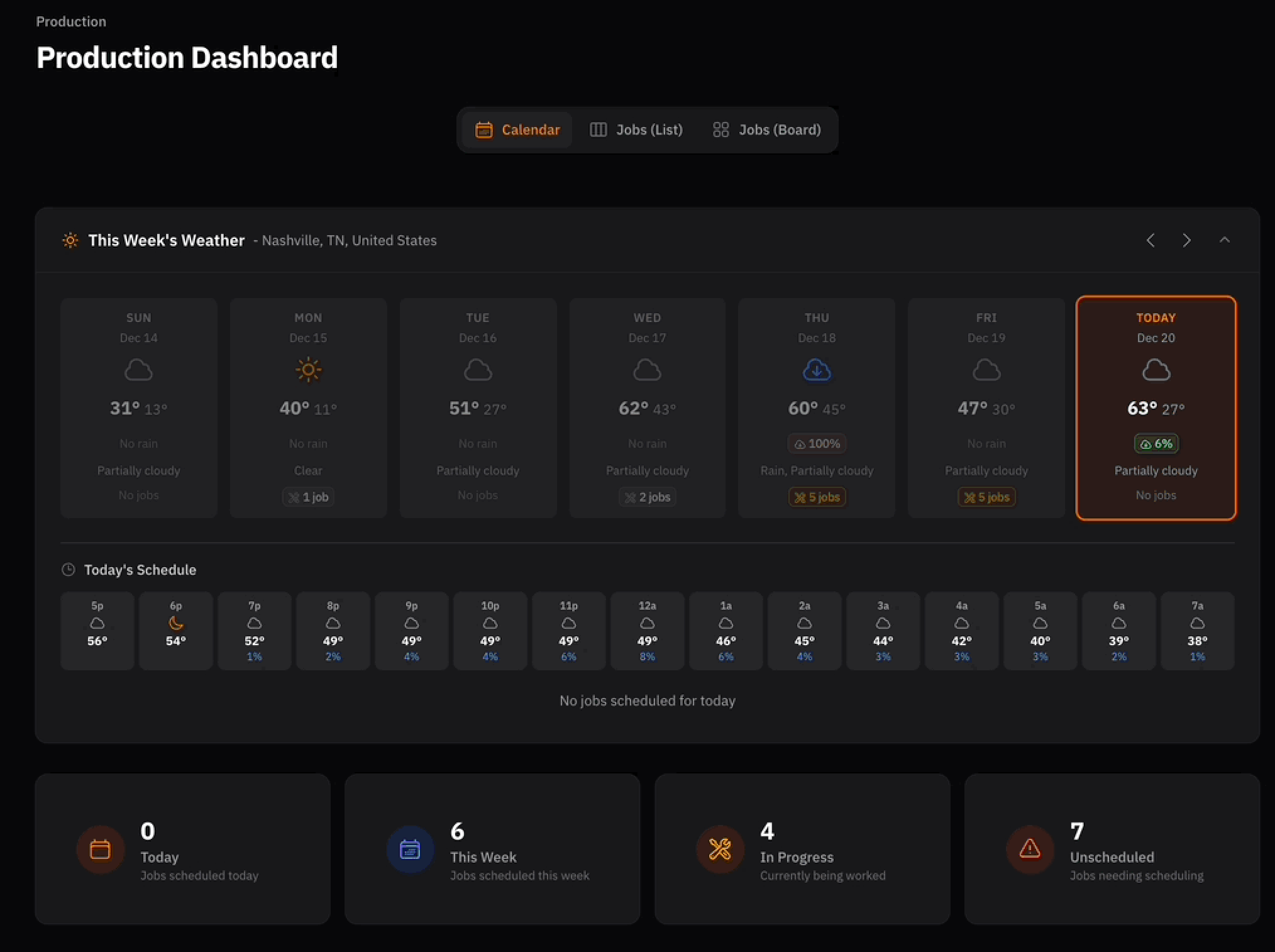Click the sun icon beside This Week's Weather

coord(69,240)
